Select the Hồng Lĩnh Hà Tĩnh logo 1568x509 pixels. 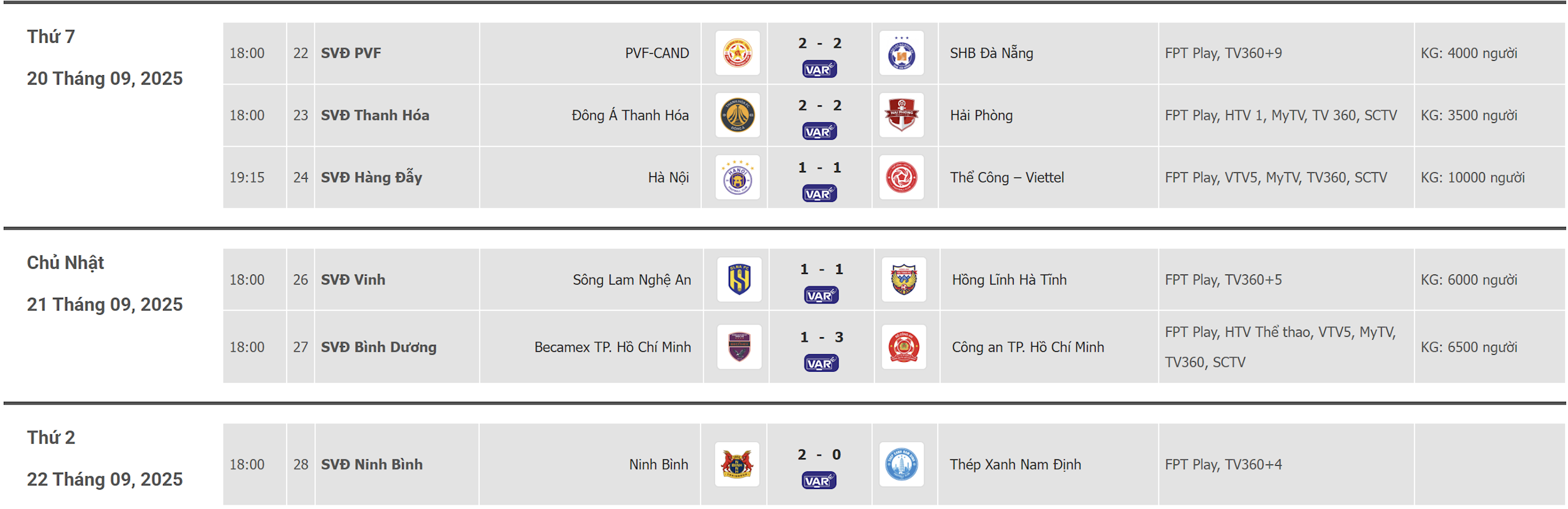coord(904,280)
